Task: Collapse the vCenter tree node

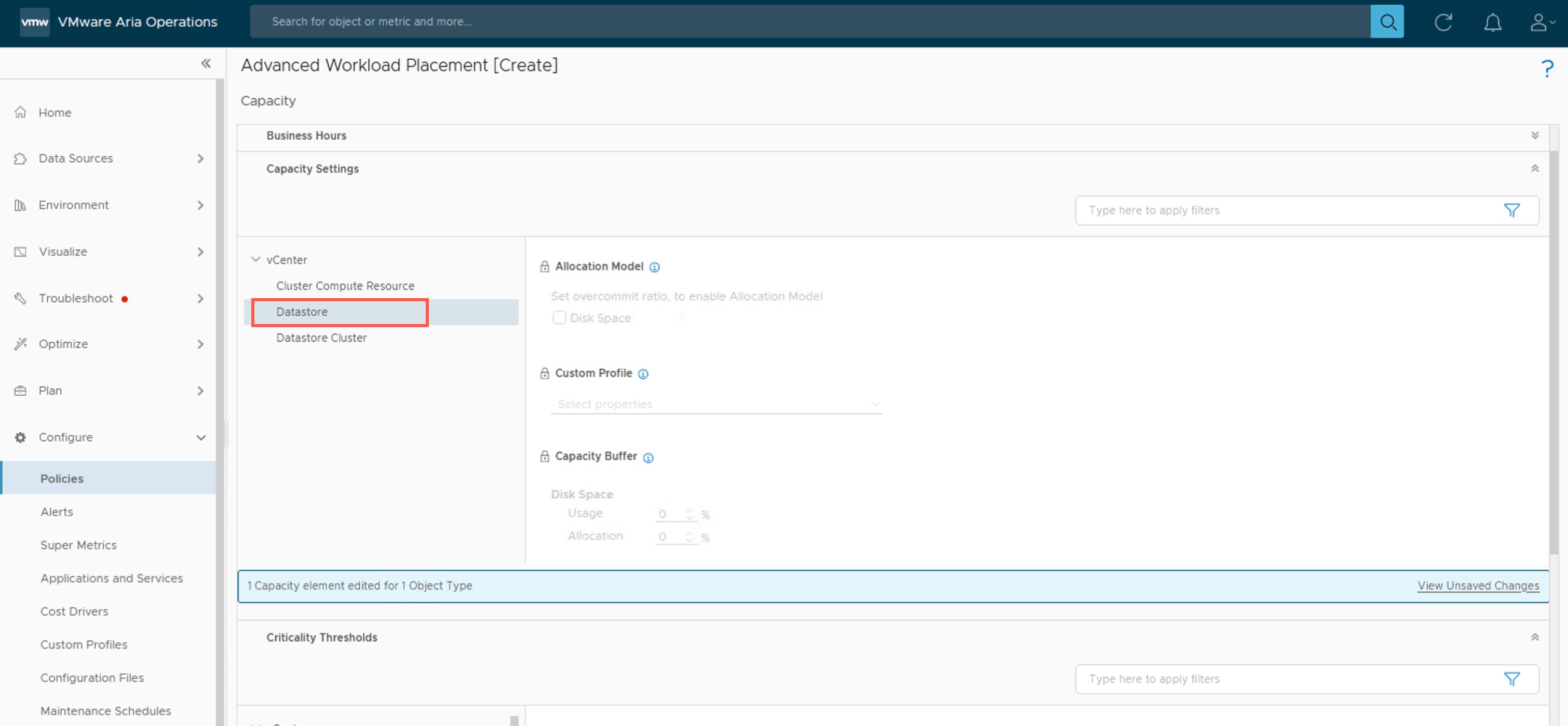Action: (x=255, y=260)
